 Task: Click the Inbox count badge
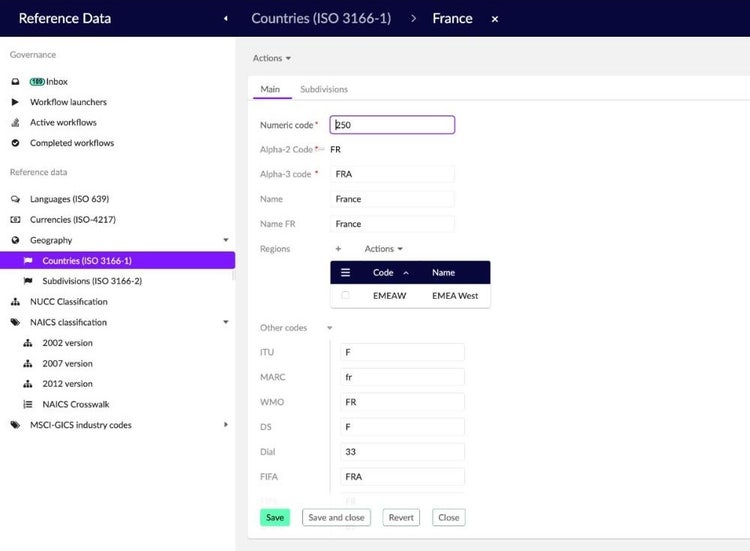pos(37,82)
